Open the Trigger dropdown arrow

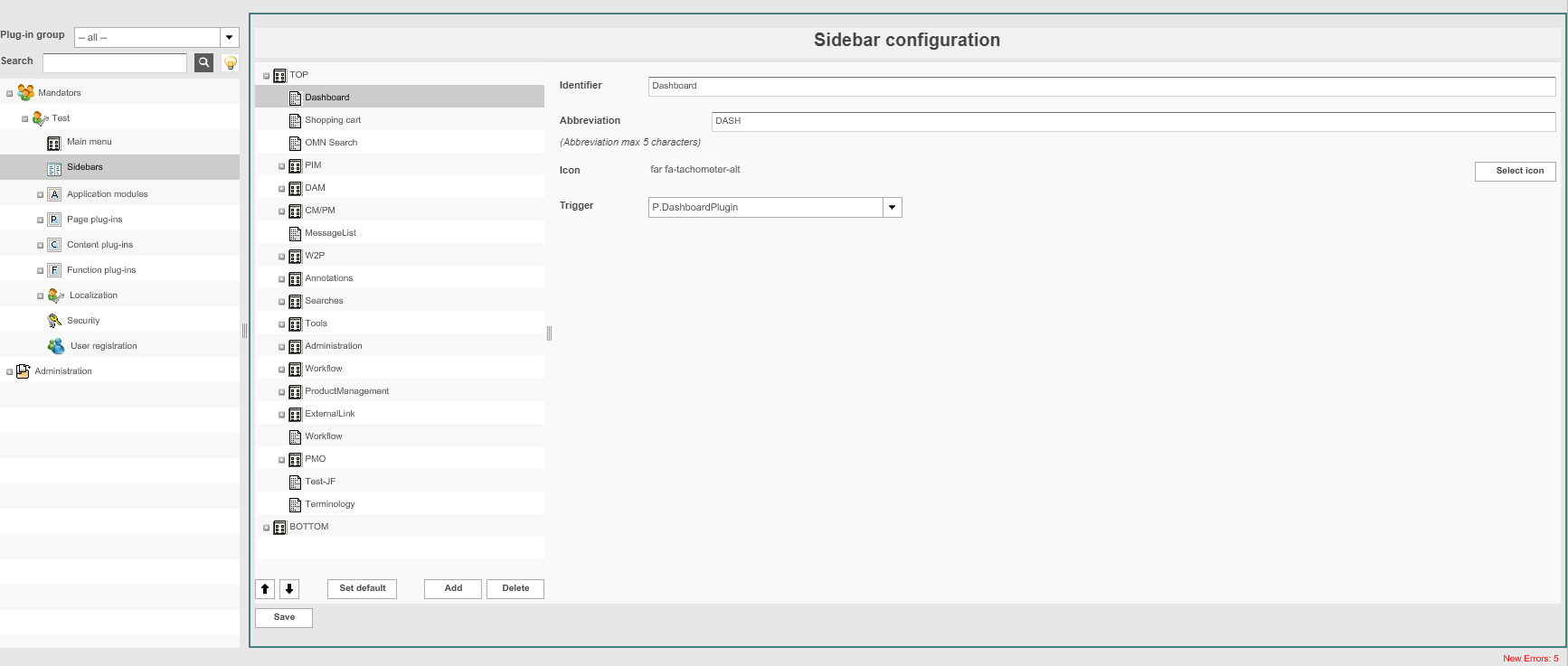[893, 208]
